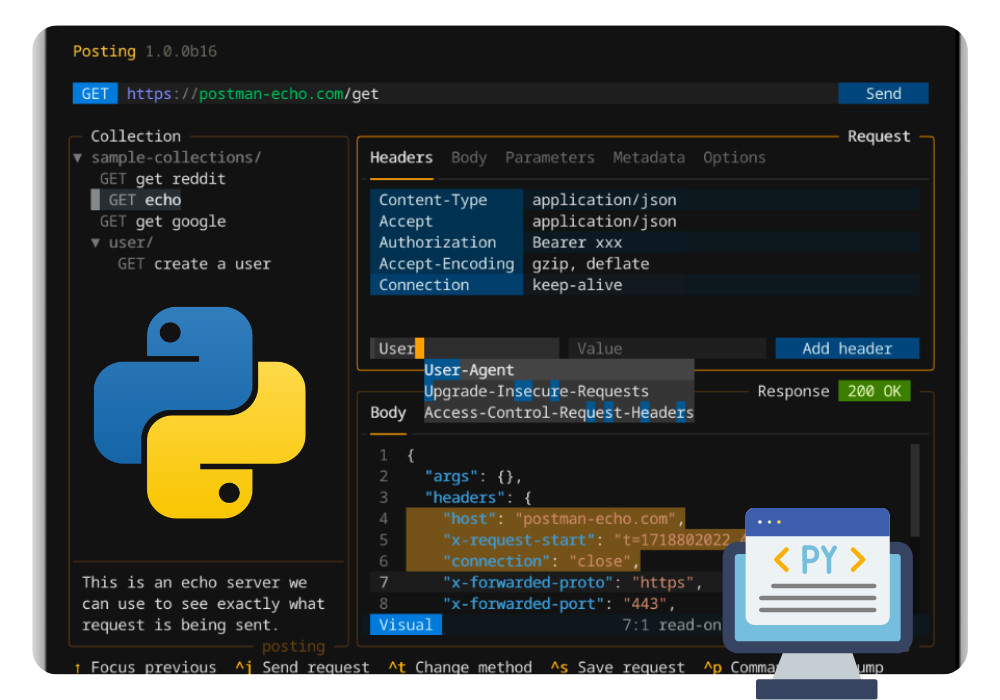This screenshot has width=1000, height=700.
Task: Switch to the Body request tab
Action: point(469,158)
